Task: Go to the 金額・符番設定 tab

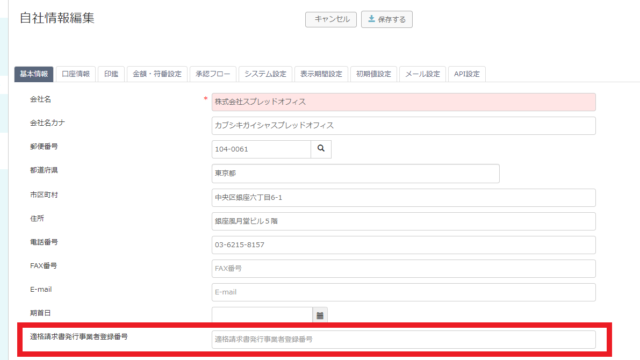Action: (157, 74)
